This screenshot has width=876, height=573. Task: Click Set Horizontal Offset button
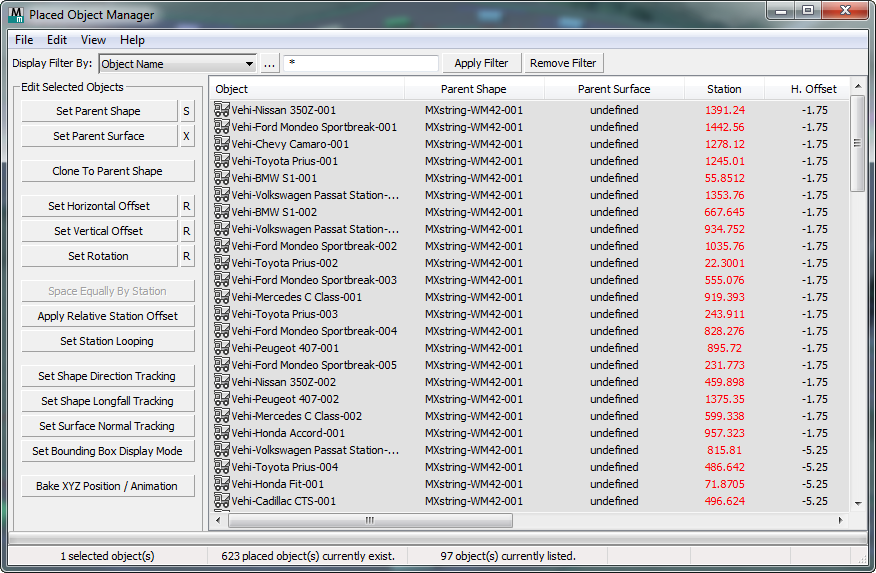(x=99, y=206)
